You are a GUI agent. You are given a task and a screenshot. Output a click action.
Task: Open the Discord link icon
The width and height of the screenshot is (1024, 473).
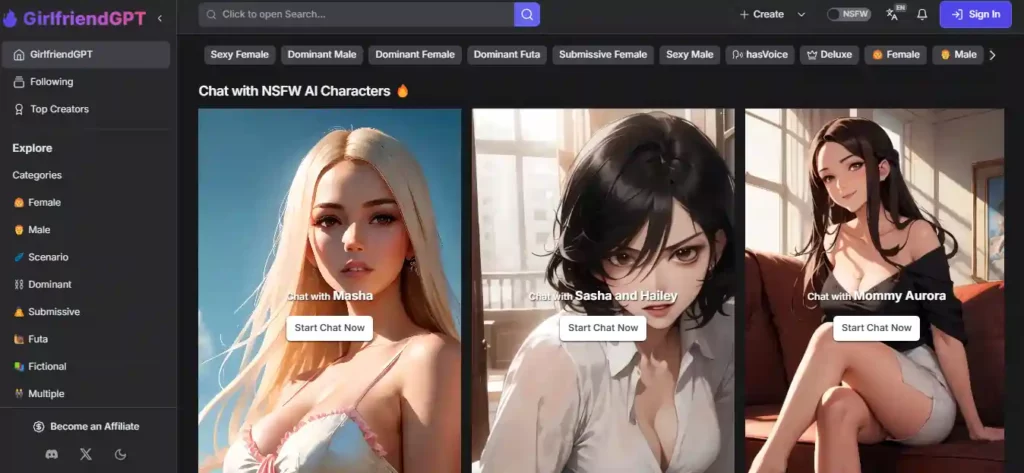coord(52,454)
